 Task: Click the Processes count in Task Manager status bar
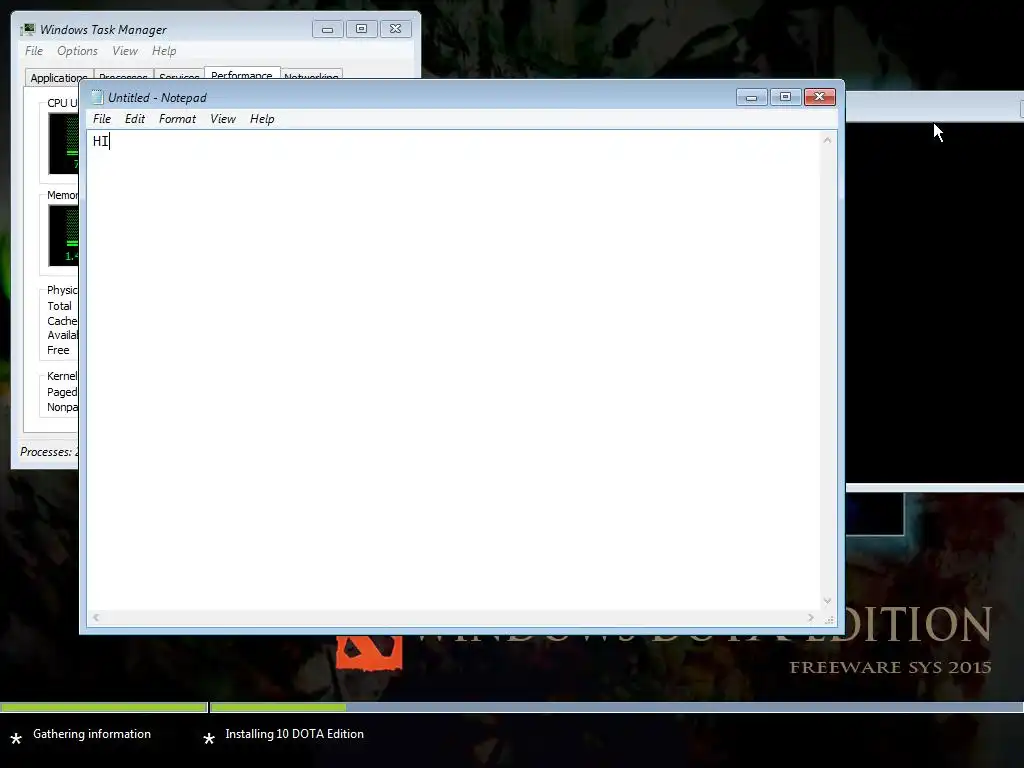49,452
